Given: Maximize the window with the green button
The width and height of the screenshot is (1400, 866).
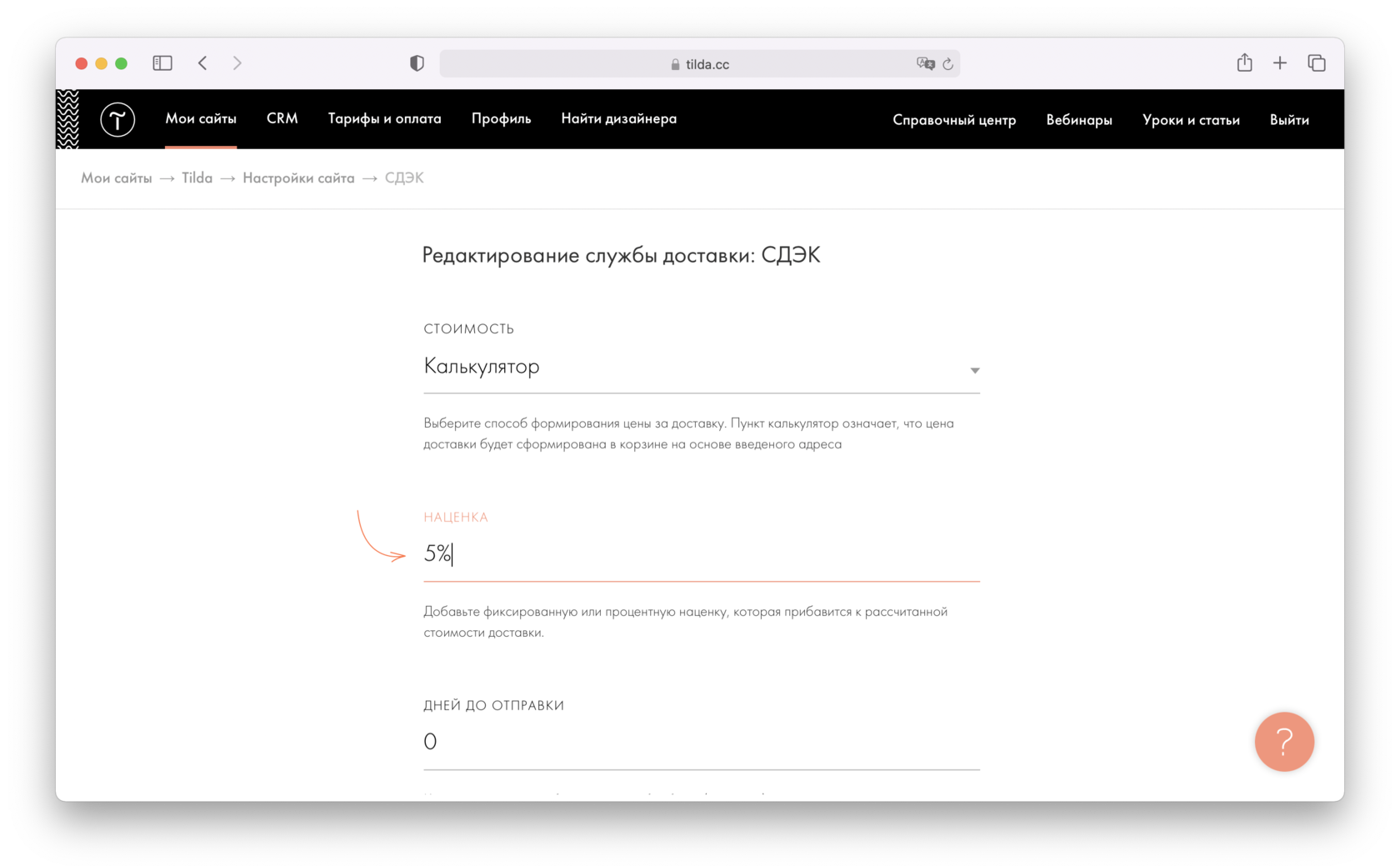Looking at the screenshot, I should coord(122,63).
